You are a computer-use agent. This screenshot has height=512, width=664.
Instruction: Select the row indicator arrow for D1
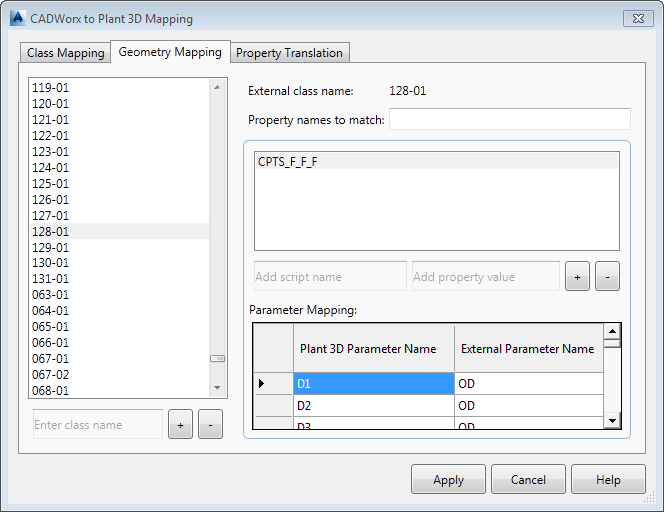pyautogui.click(x=263, y=383)
